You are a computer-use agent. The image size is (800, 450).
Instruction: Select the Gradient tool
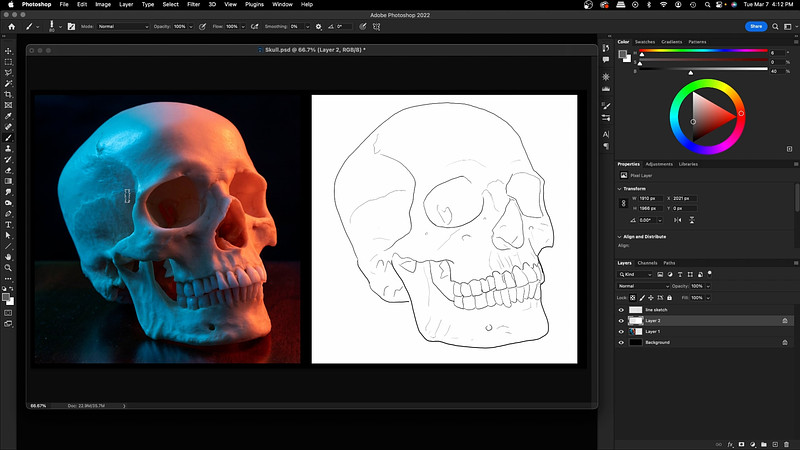(8, 181)
